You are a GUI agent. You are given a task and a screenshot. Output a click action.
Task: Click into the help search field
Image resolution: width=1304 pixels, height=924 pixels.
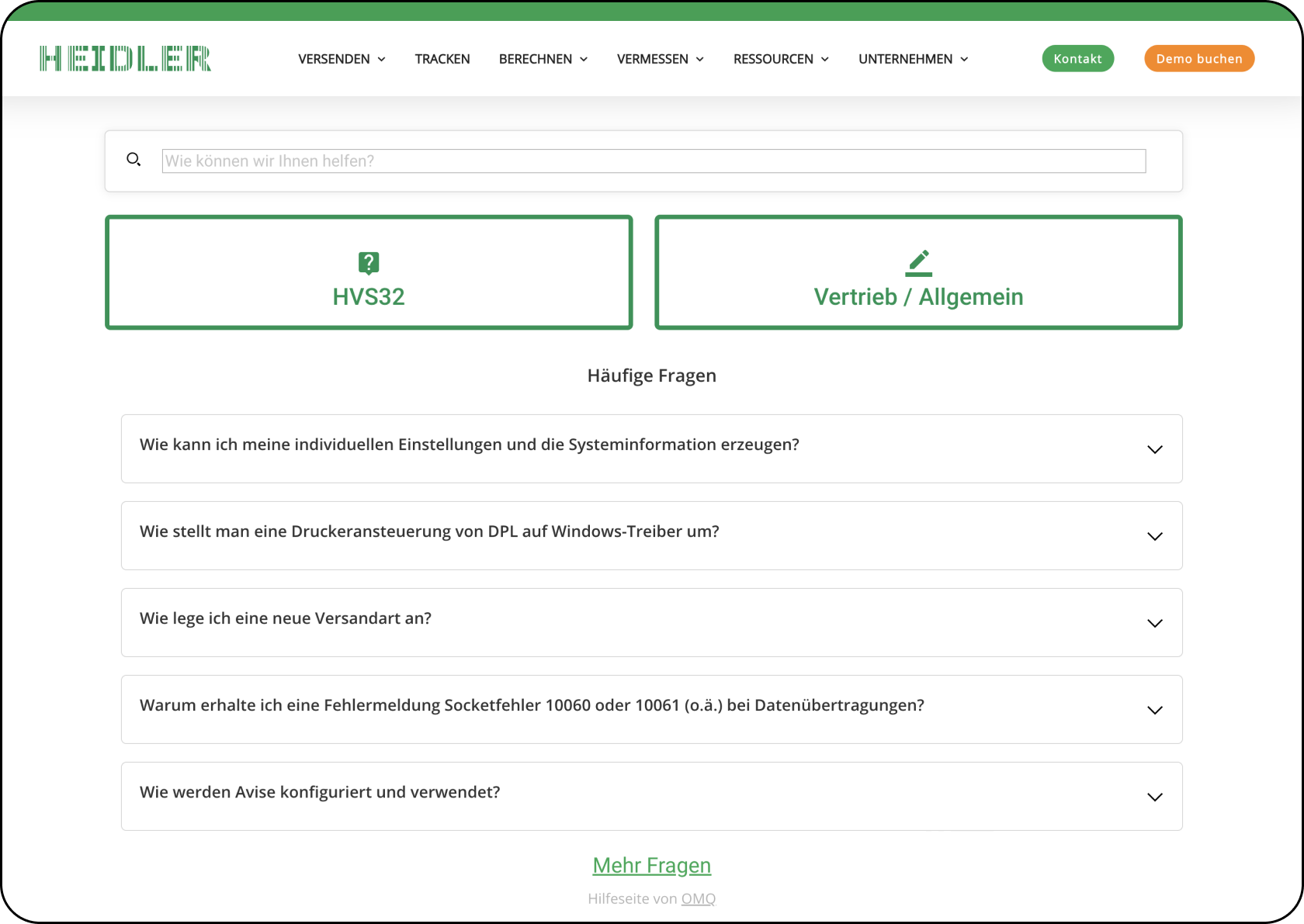click(654, 161)
